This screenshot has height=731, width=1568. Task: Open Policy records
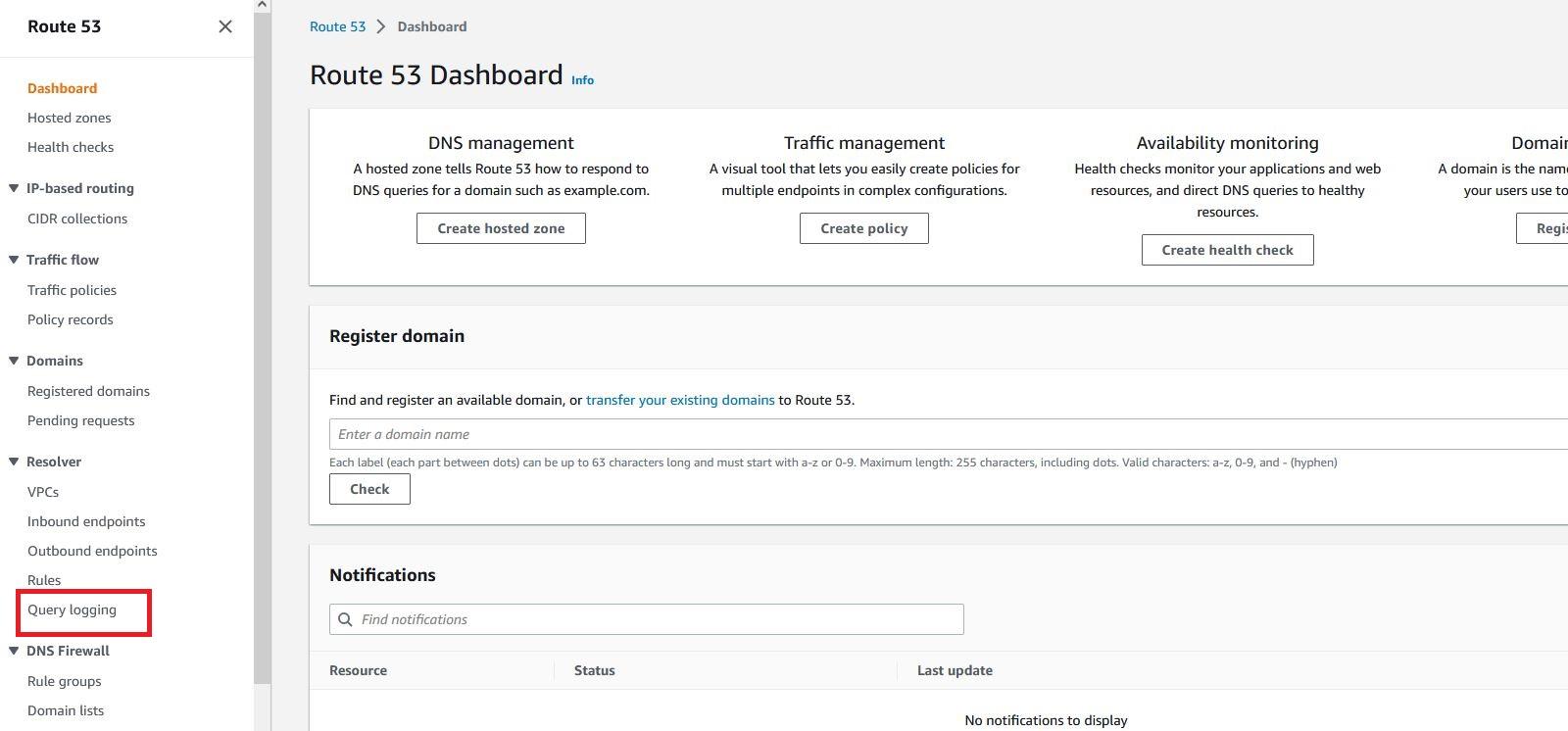click(71, 319)
